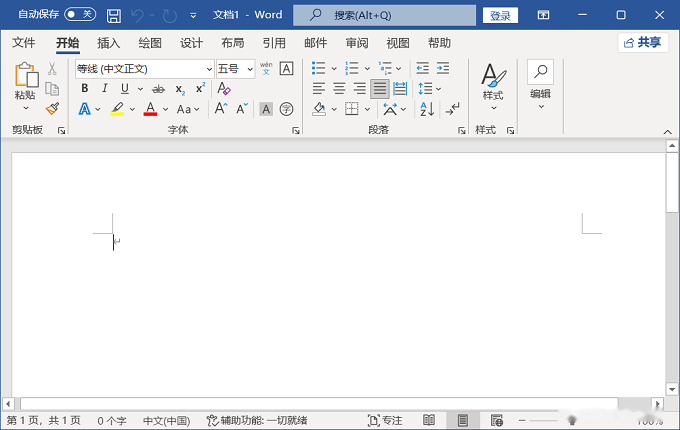Click the Cut scissors icon
This screenshot has height=430, width=680.
tap(52, 68)
